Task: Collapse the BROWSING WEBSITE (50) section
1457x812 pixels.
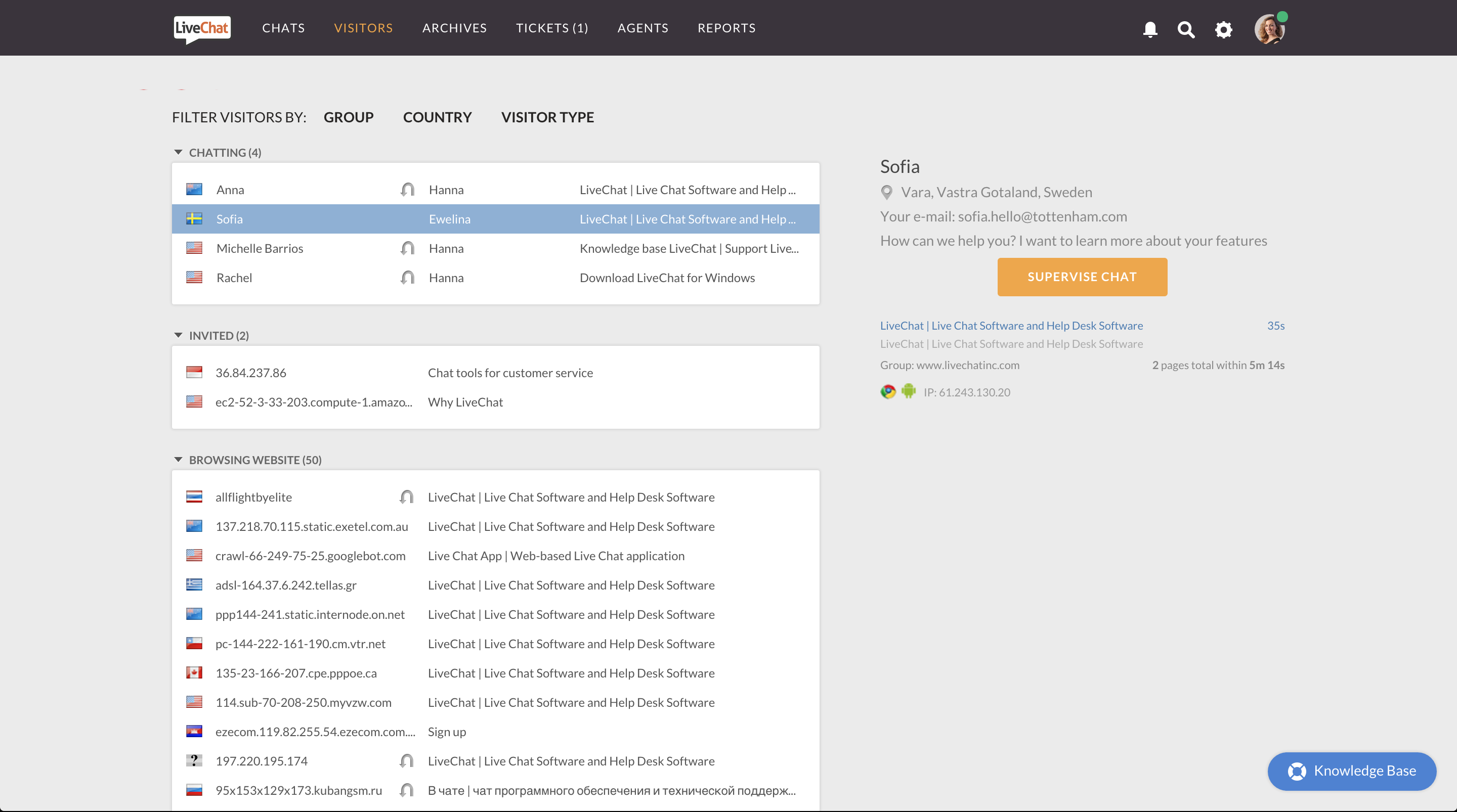Action: (x=178, y=459)
